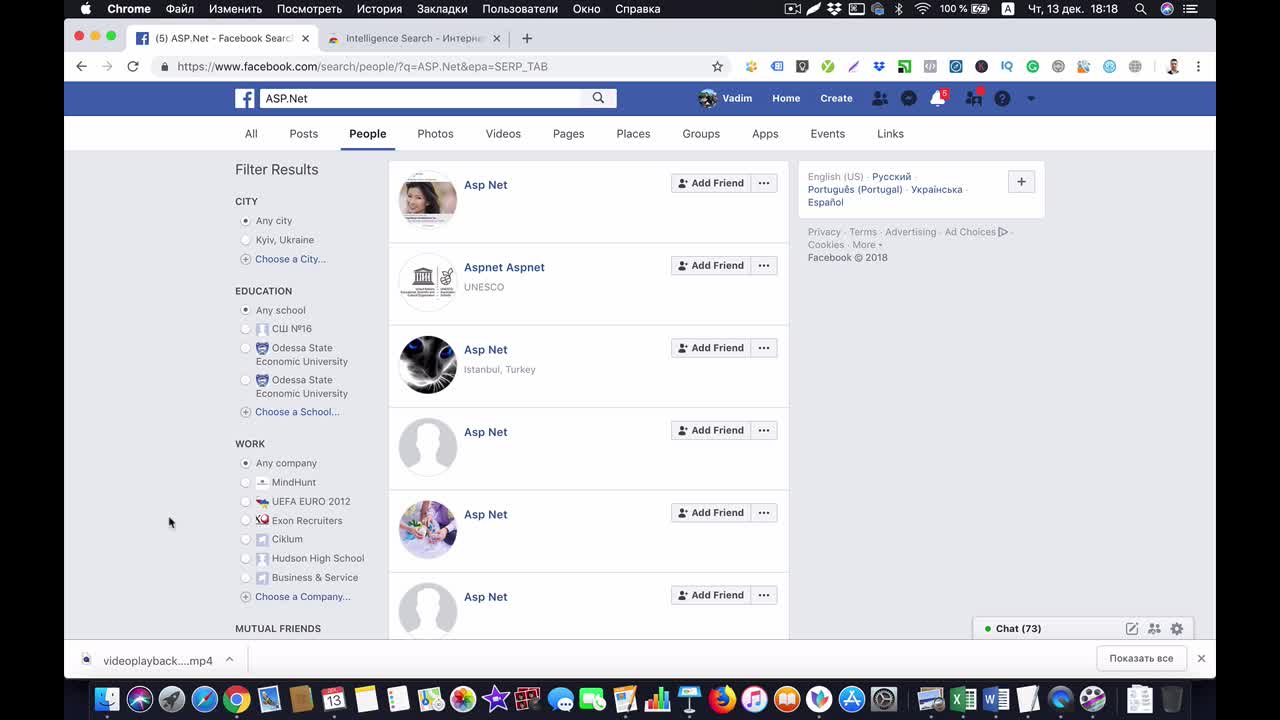
Task: Select the Any company radio button
Action: pos(246,463)
